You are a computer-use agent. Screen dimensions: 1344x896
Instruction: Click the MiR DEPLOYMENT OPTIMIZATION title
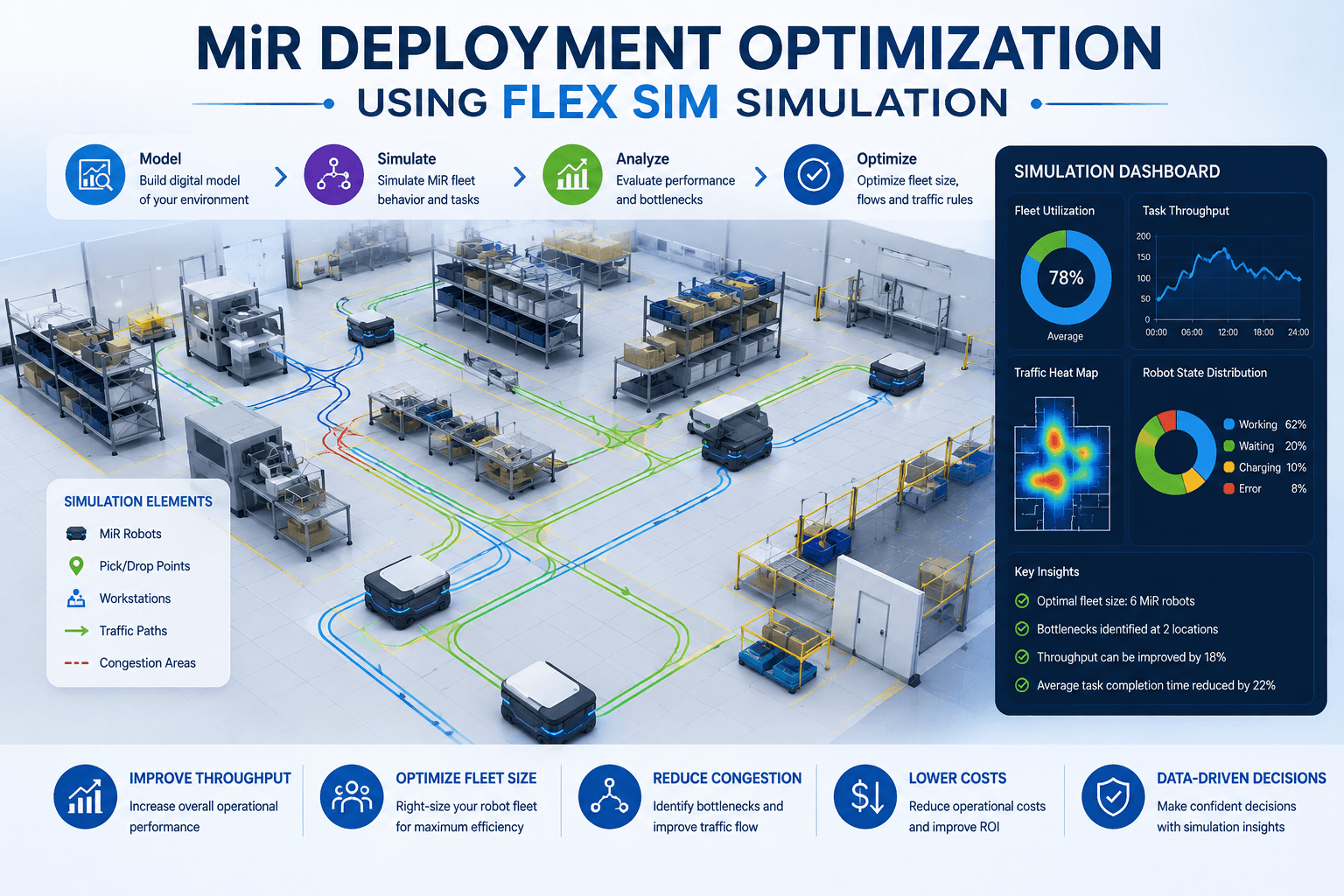(679, 48)
